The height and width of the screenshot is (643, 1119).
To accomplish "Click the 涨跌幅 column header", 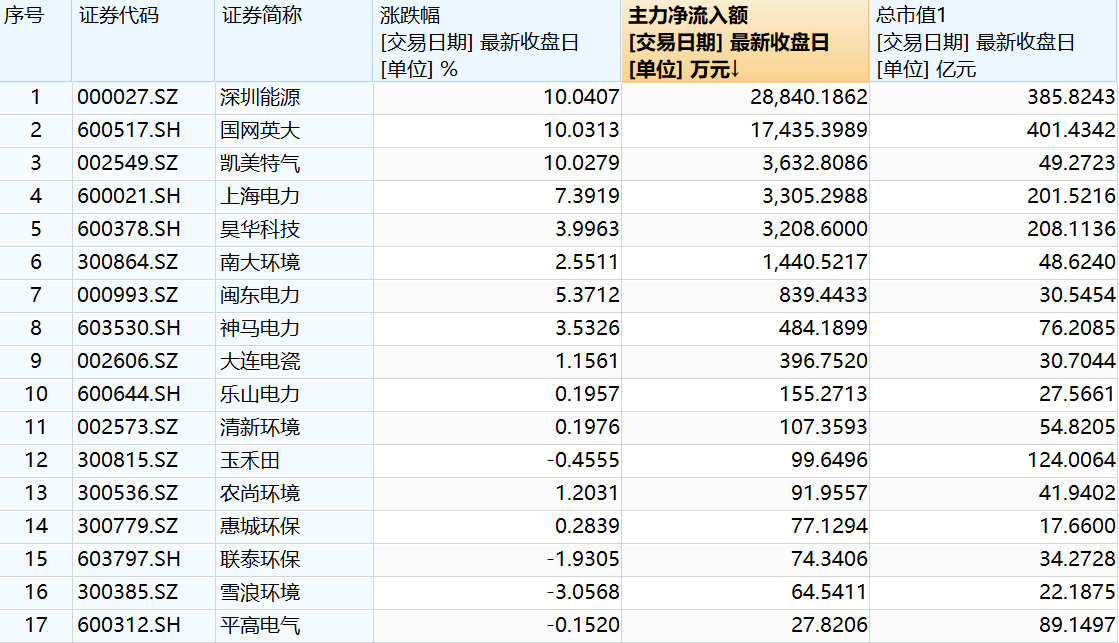I will [497, 41].
